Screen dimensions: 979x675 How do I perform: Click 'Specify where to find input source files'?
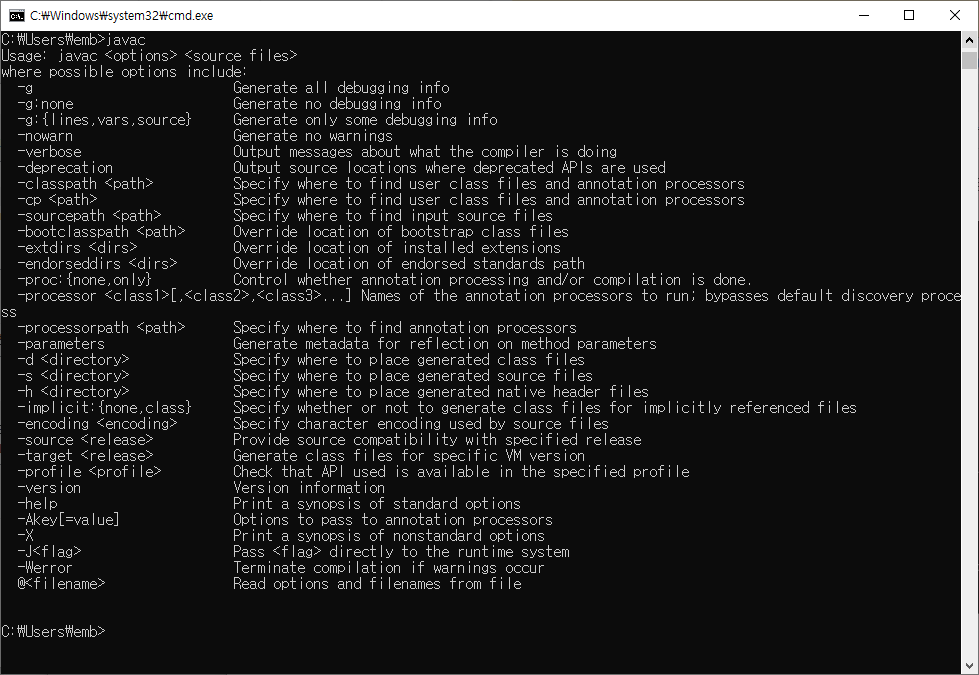(393, 216)
